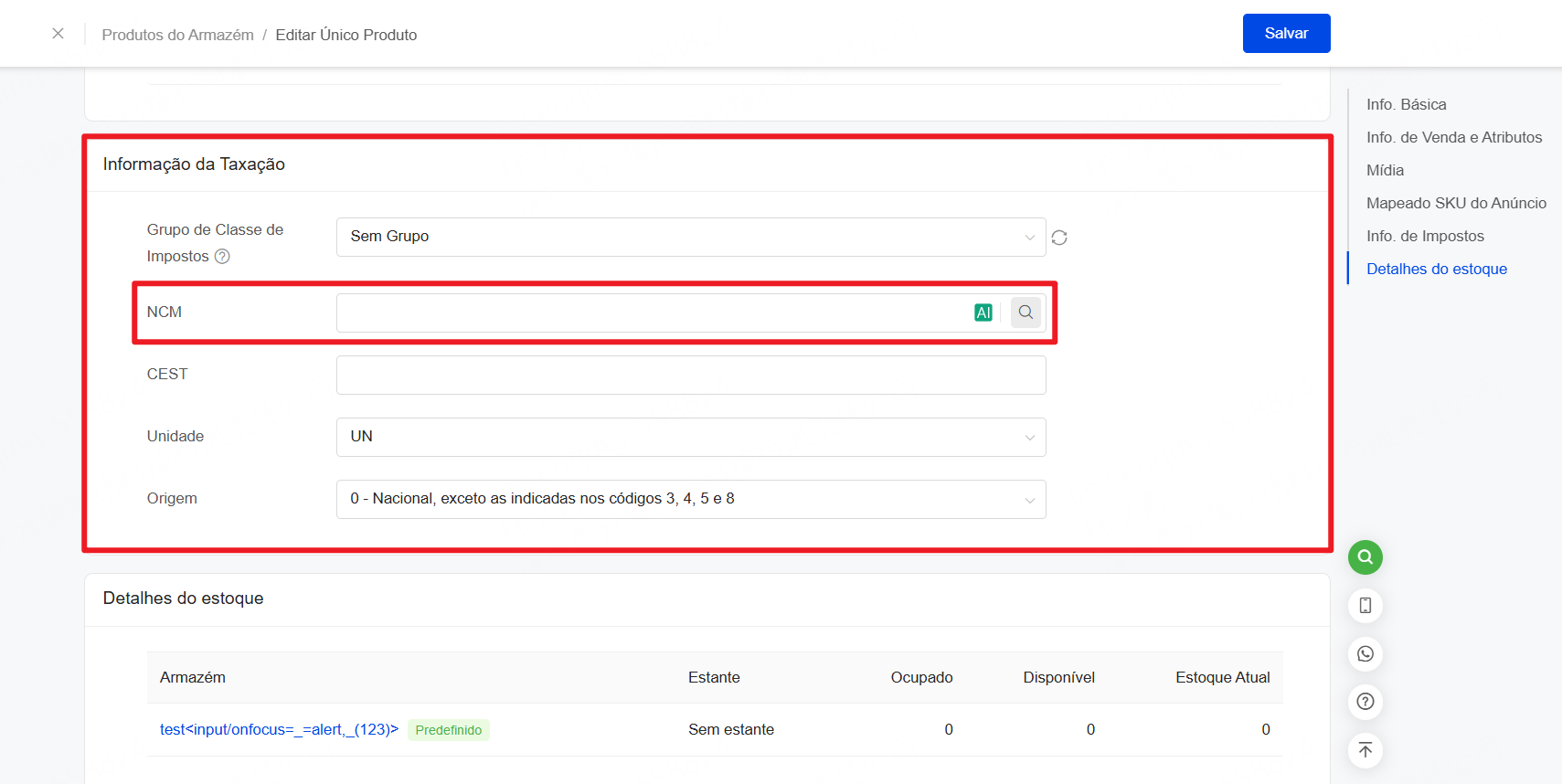Viewport: 1562px width, 784px height.
Task: Select Mapeado SKU do Anúncio in sidebar
Action: coord(1456,203)
